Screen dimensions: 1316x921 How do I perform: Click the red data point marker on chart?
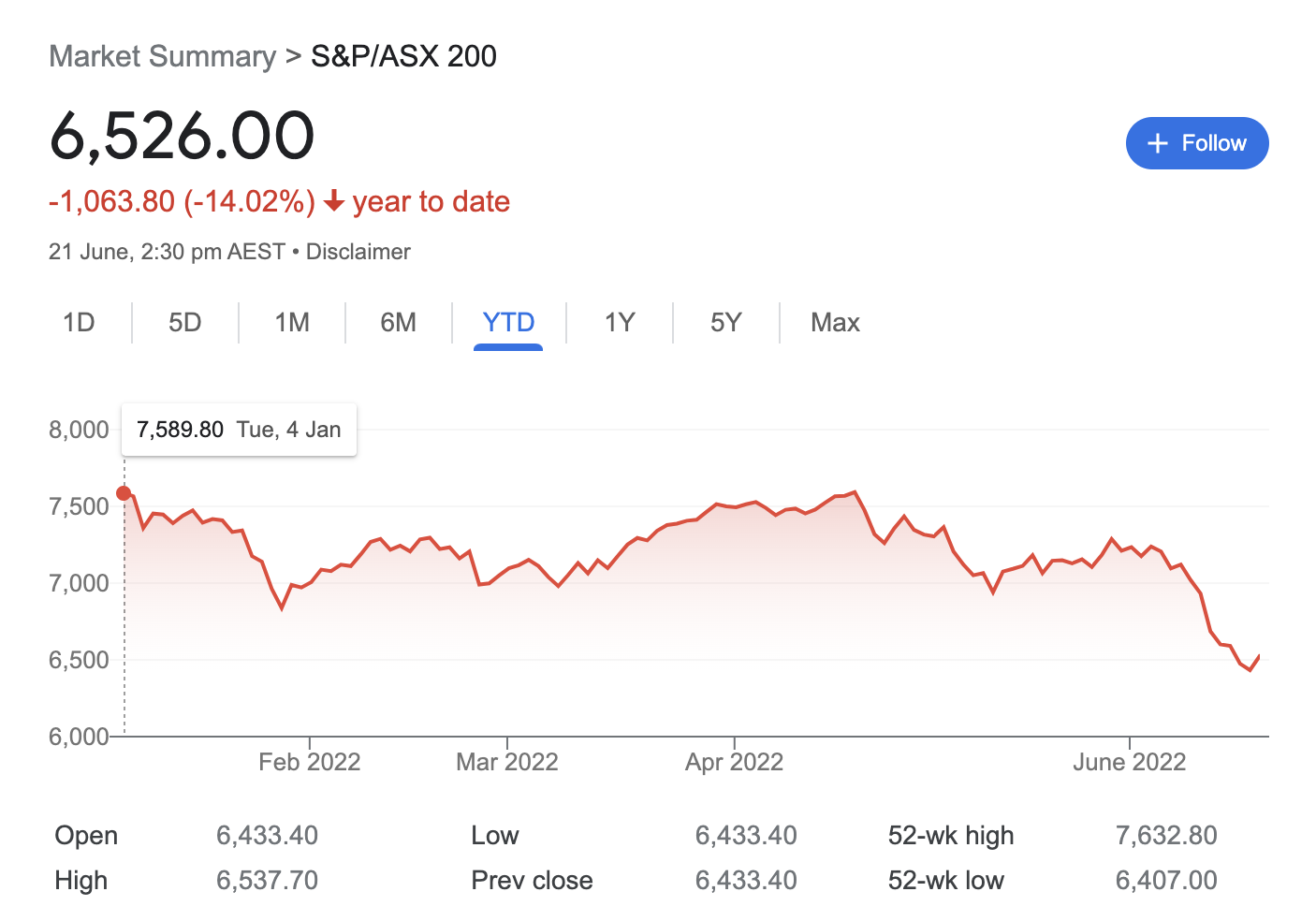pos(124,493)
